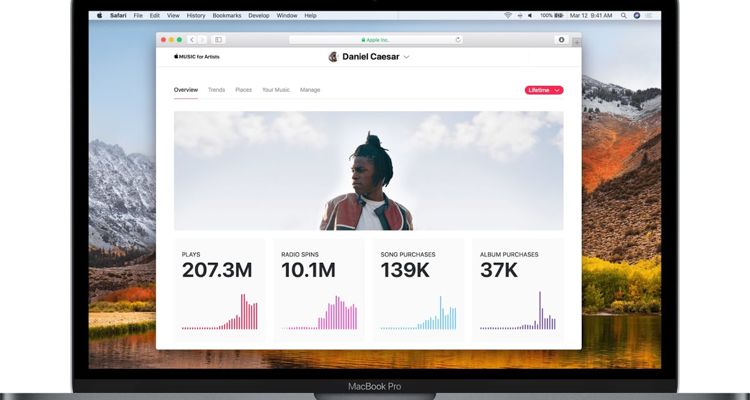Click the 37K album purchases value
The width and height of the screenshot is (750, 400).
click(499, 270)
